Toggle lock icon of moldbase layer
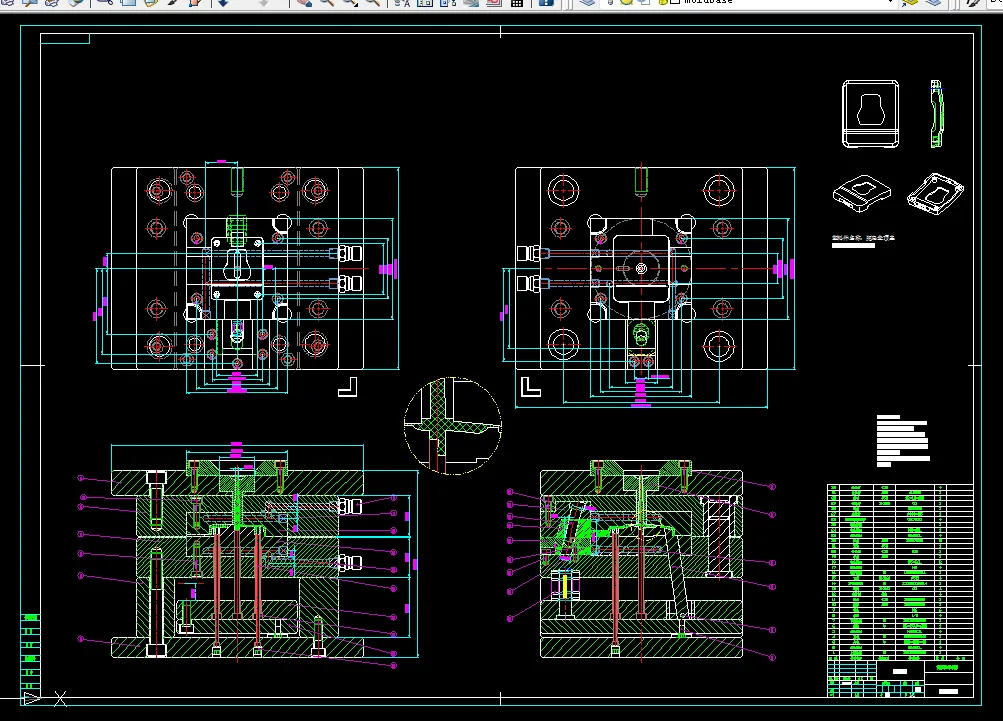Image resolution: width=1003 pixels, height=721 pixels. [x=663, y=2]
